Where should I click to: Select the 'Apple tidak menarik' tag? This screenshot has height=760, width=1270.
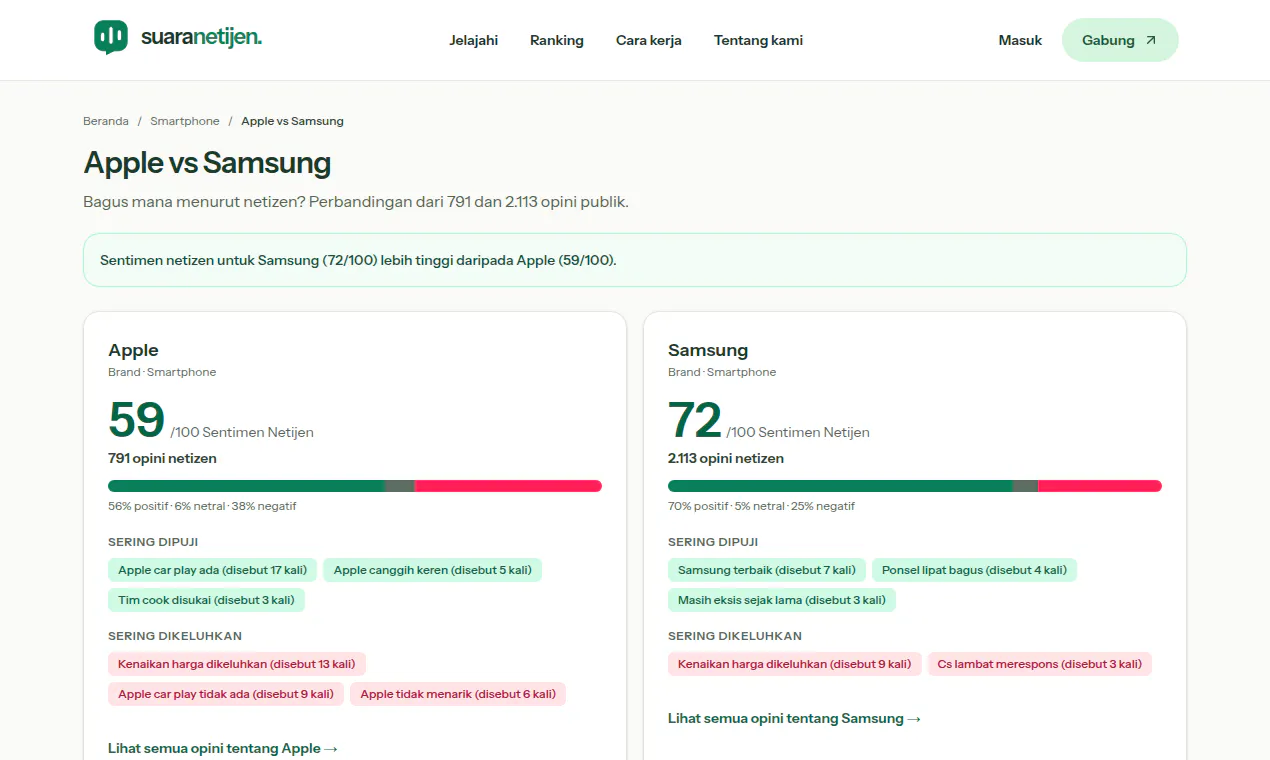click(x=458, y=694)
